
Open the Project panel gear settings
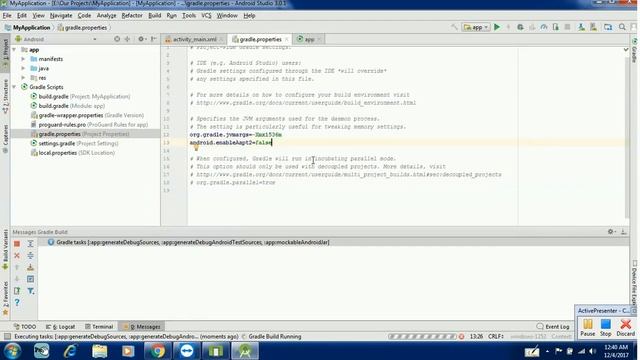click(x=141, y=39)
